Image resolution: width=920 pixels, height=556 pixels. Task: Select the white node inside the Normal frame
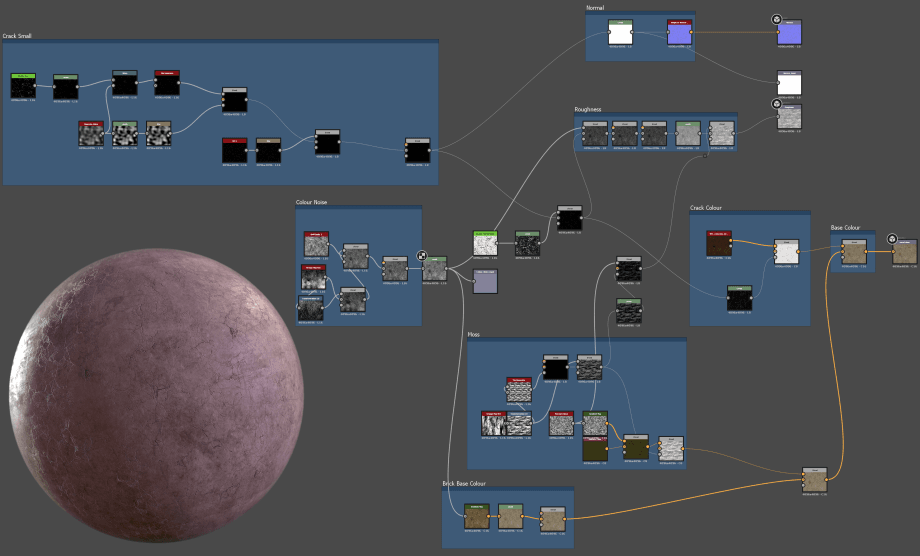[620, 32]
